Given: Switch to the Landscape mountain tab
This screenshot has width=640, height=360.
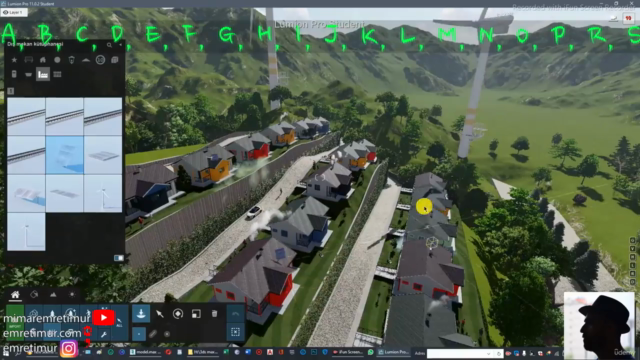Looking at the screenshot, I should click(x=53, y=295).
